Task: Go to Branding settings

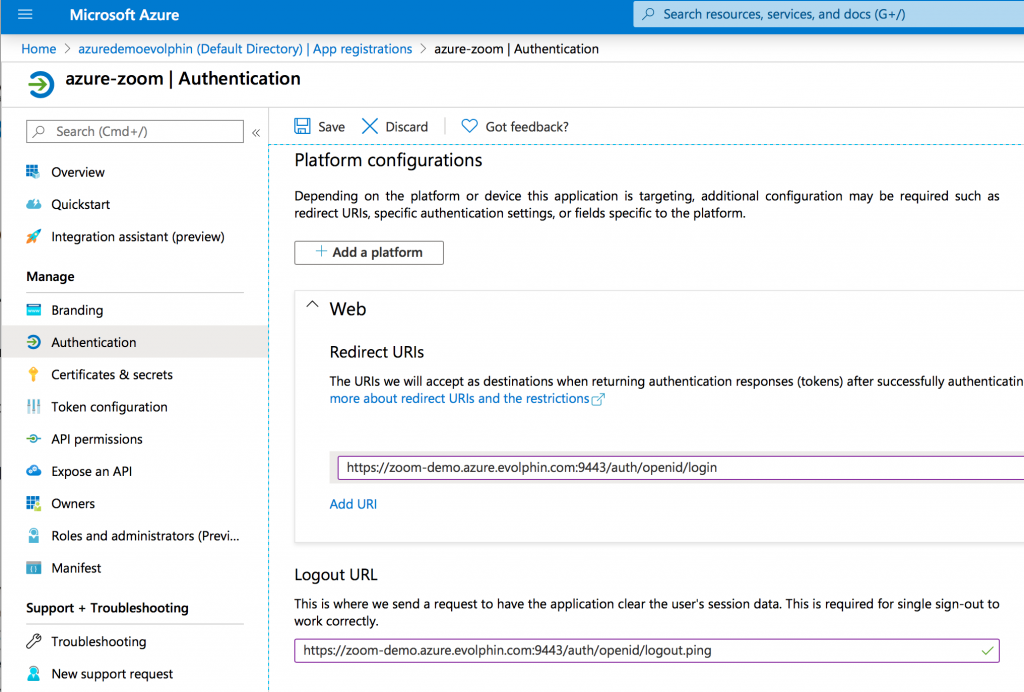Action: point(77,310)
